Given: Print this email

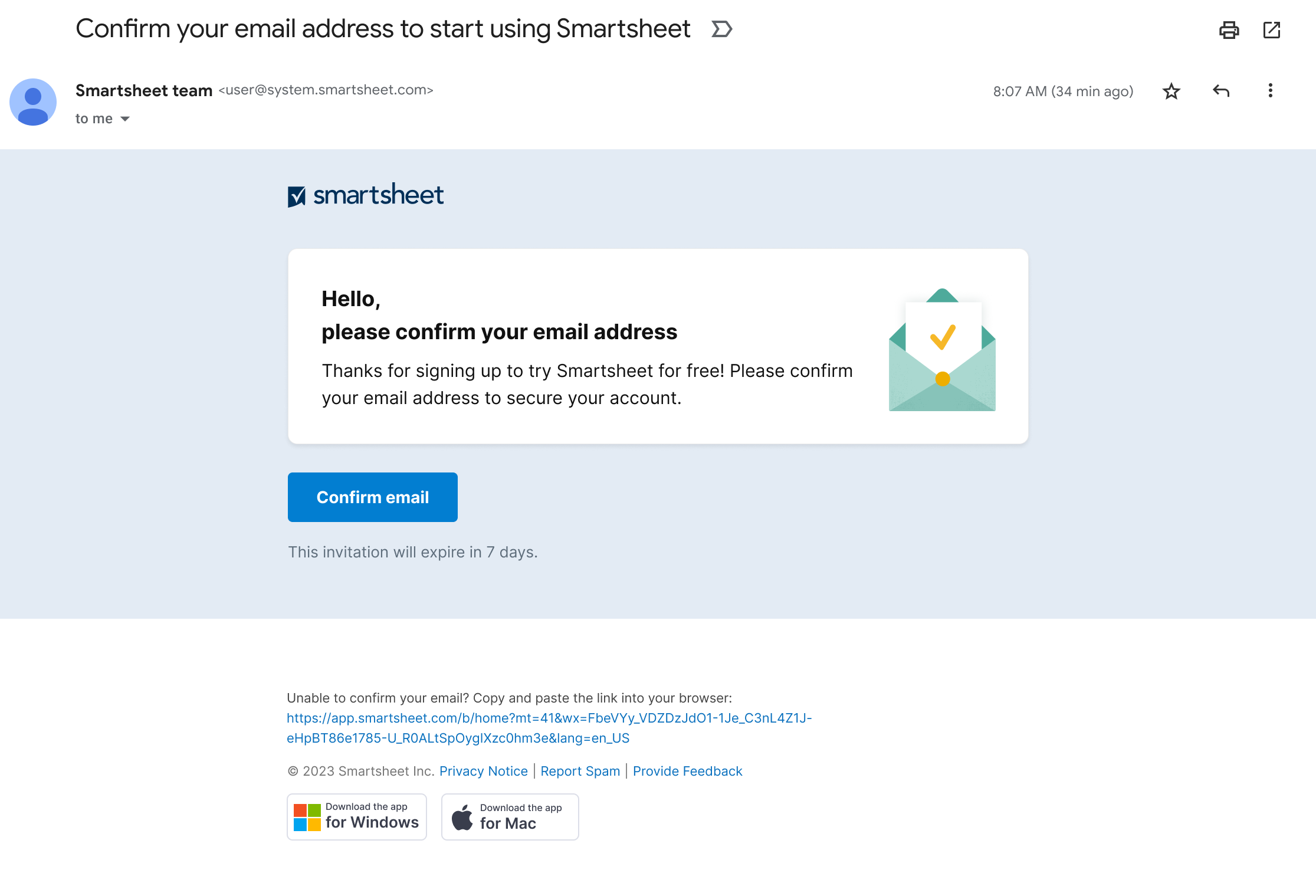Looking at the screenshot, I should click(1229, 30).
